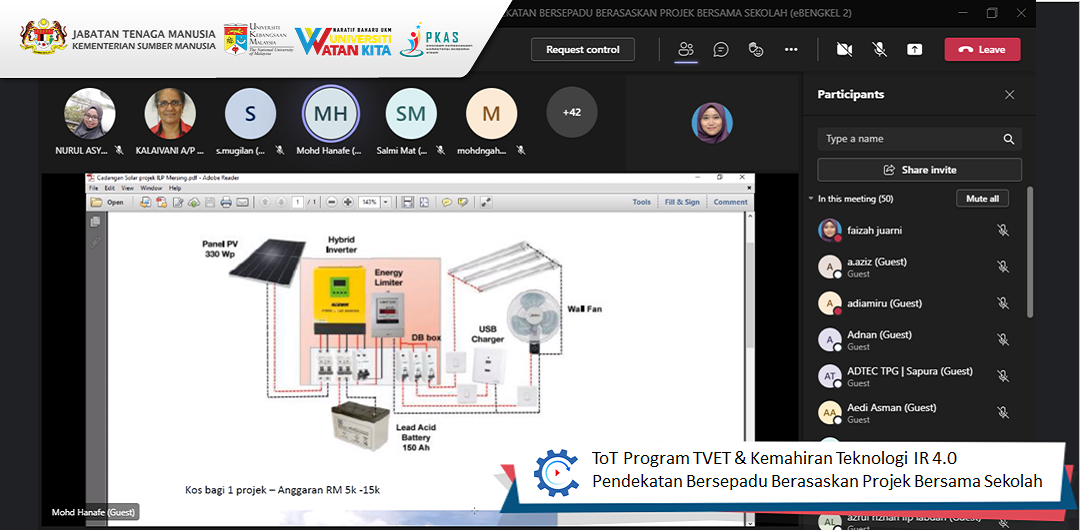Open the meeting chat icon
The width and height of the screenshot is (1080, 530).
(x=721, y=49)
